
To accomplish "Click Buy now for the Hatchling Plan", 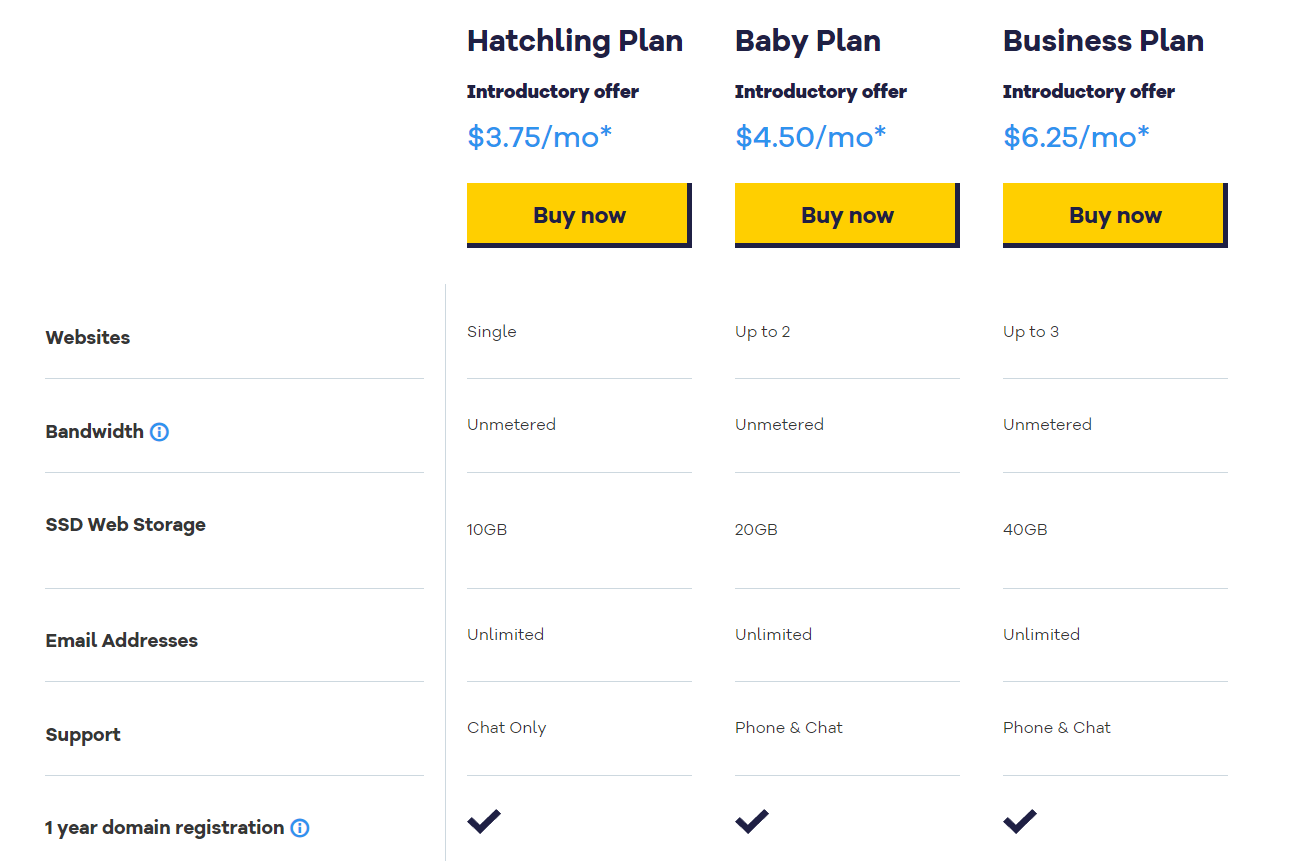I will click(x=578, y=214).
